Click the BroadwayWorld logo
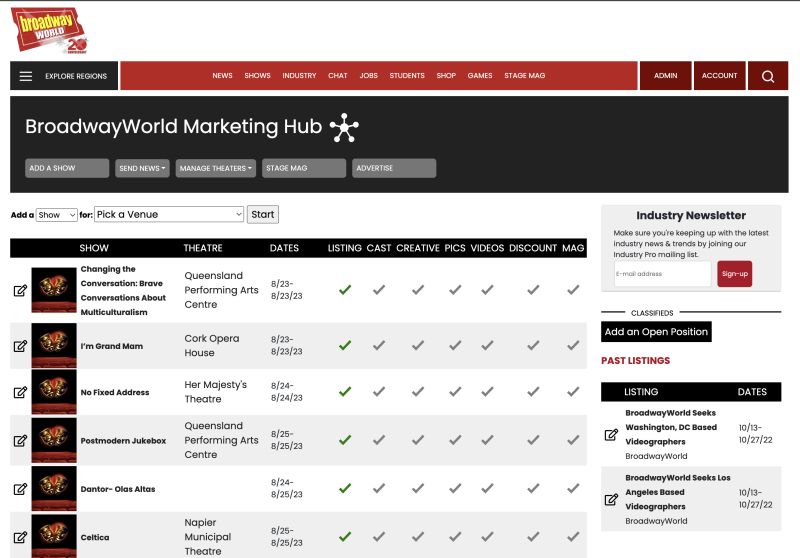Viewport: 800px width, 558px height. coord(50,30)
